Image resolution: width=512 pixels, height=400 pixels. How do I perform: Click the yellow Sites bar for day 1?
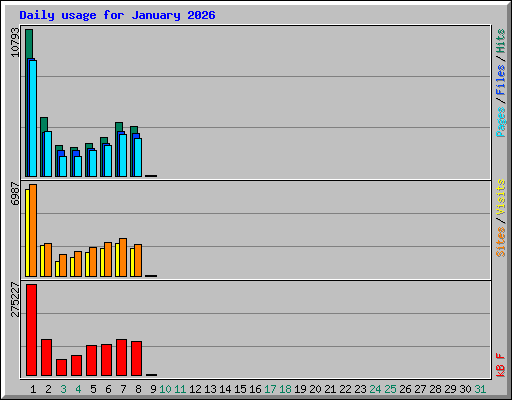click(x=27, y=233)
